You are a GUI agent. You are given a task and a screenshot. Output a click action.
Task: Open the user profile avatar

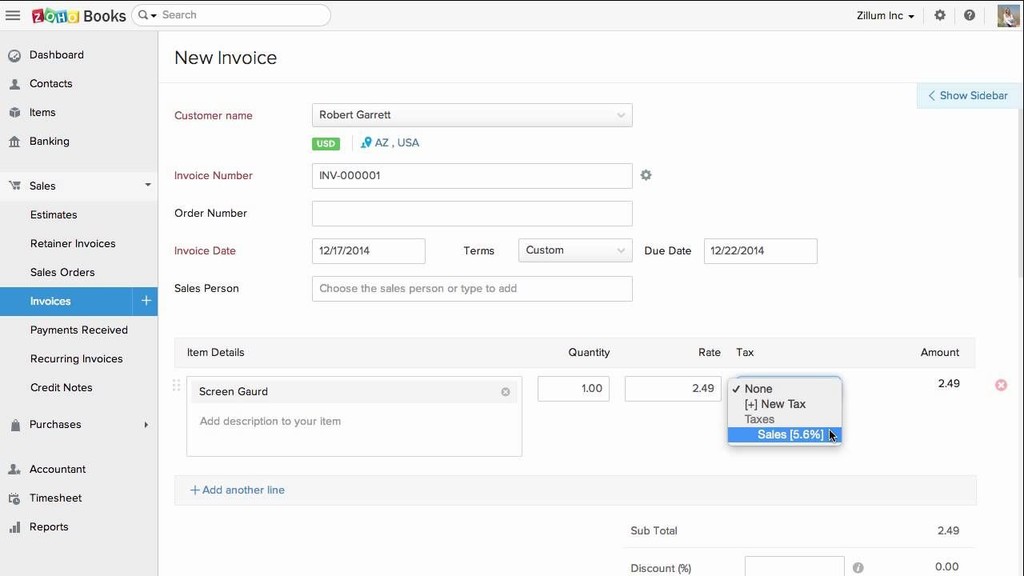[1008, 15]
